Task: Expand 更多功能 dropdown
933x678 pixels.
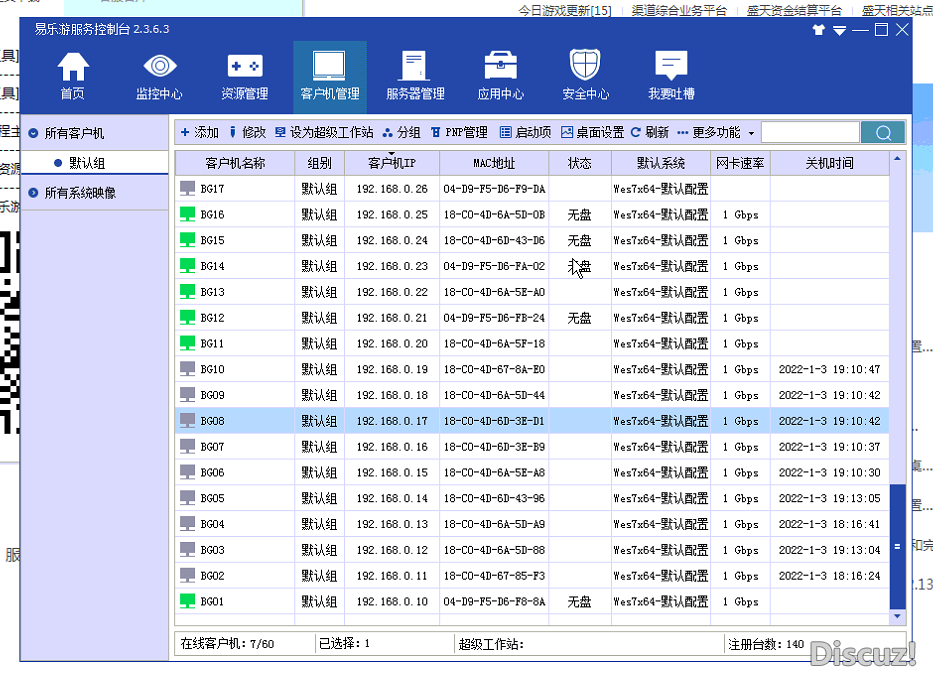Action: [x=716, y=132]
